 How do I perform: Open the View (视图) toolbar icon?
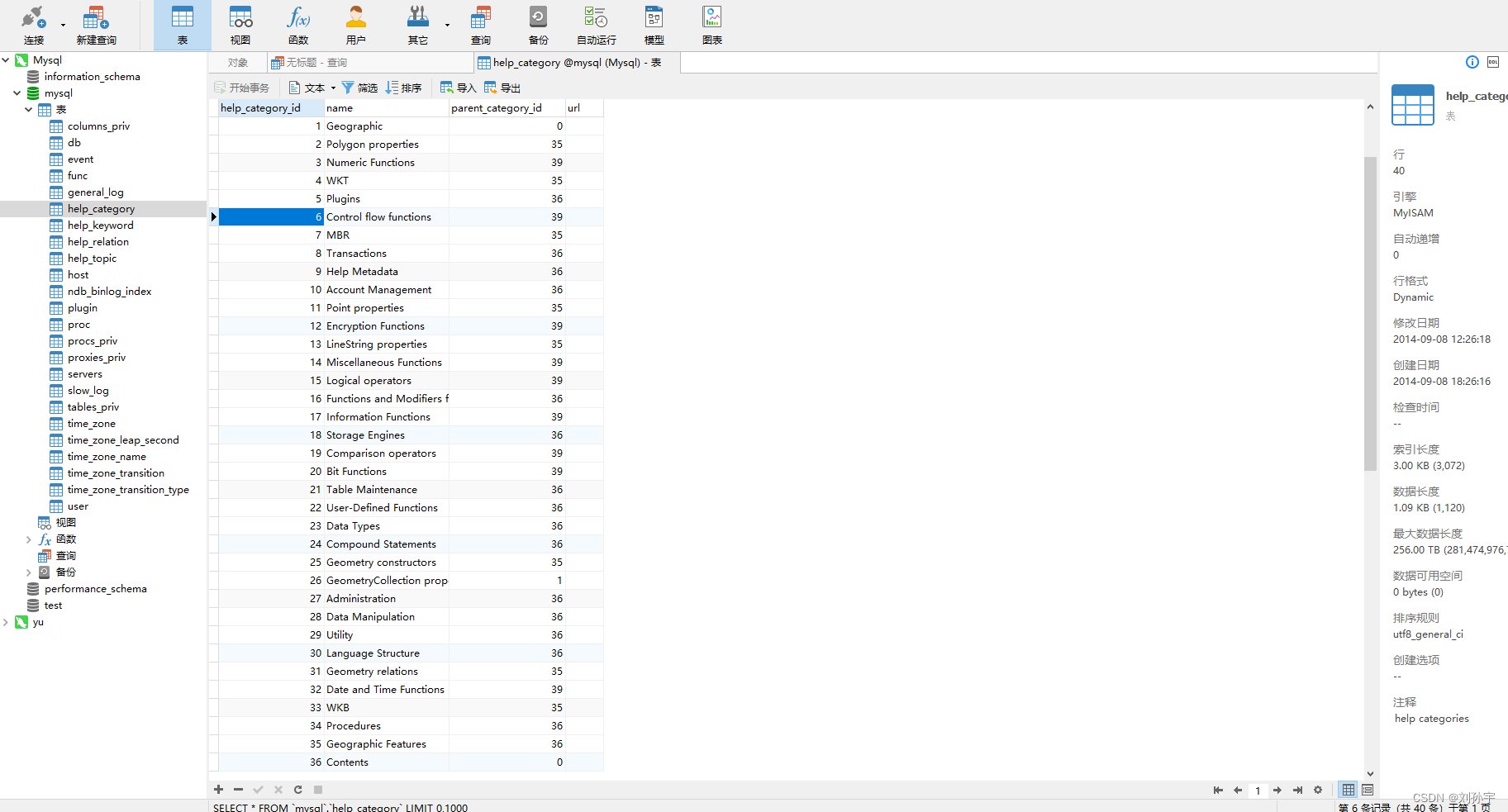coord(240,25)
